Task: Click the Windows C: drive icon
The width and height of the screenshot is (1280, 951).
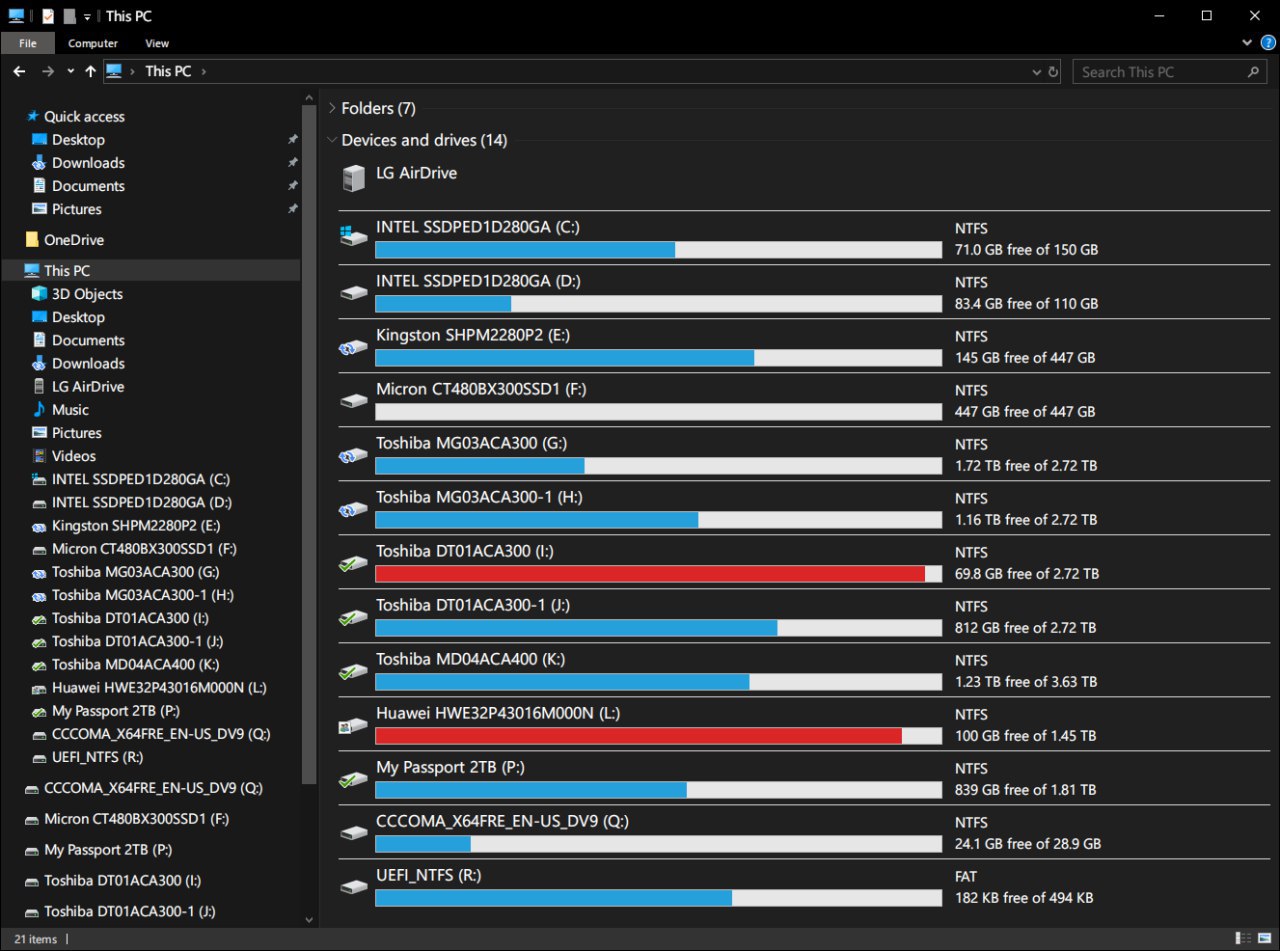Action: tap(354, 236)
